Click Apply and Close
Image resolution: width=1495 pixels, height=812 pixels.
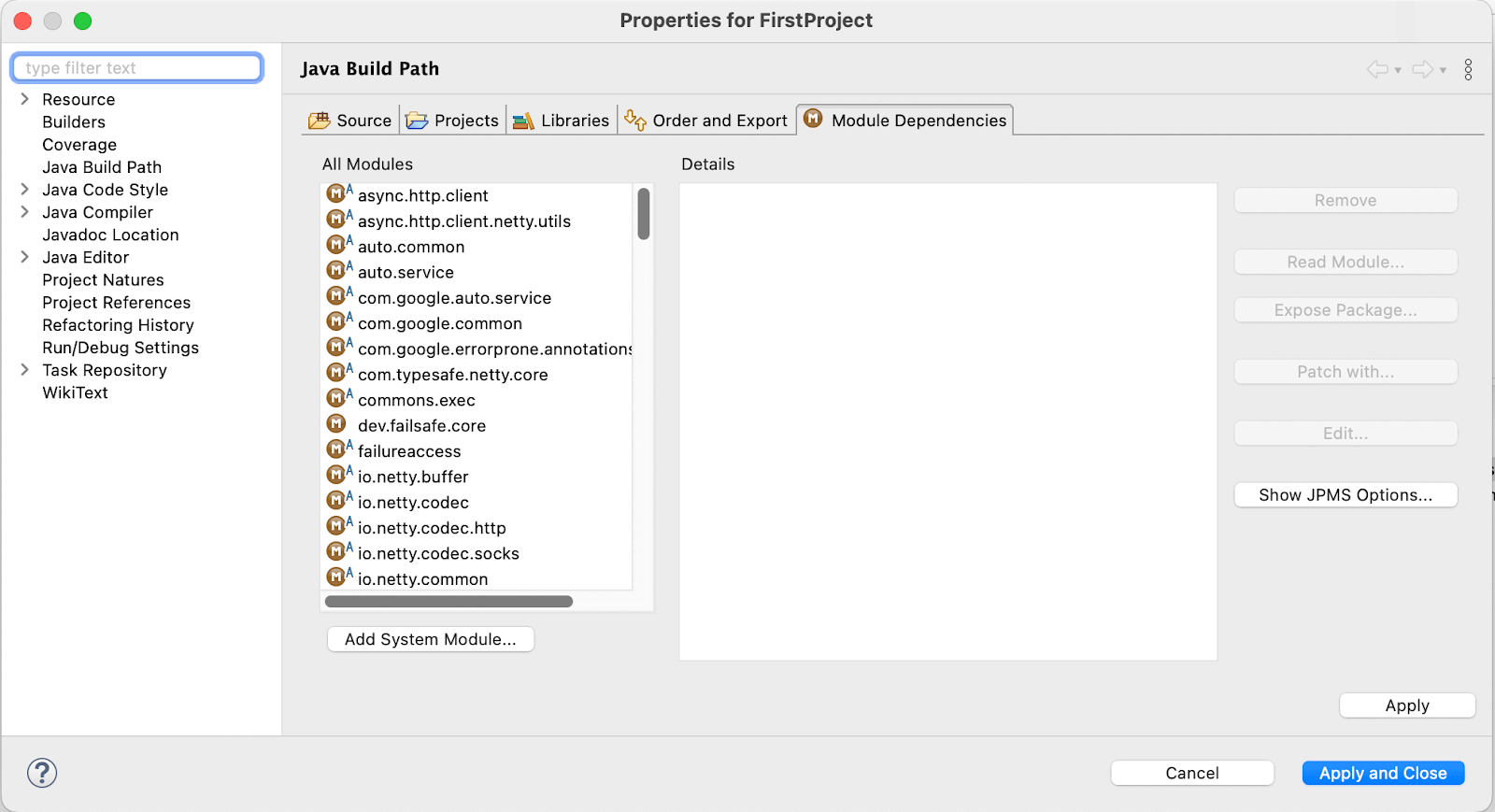pos(1383,773)
